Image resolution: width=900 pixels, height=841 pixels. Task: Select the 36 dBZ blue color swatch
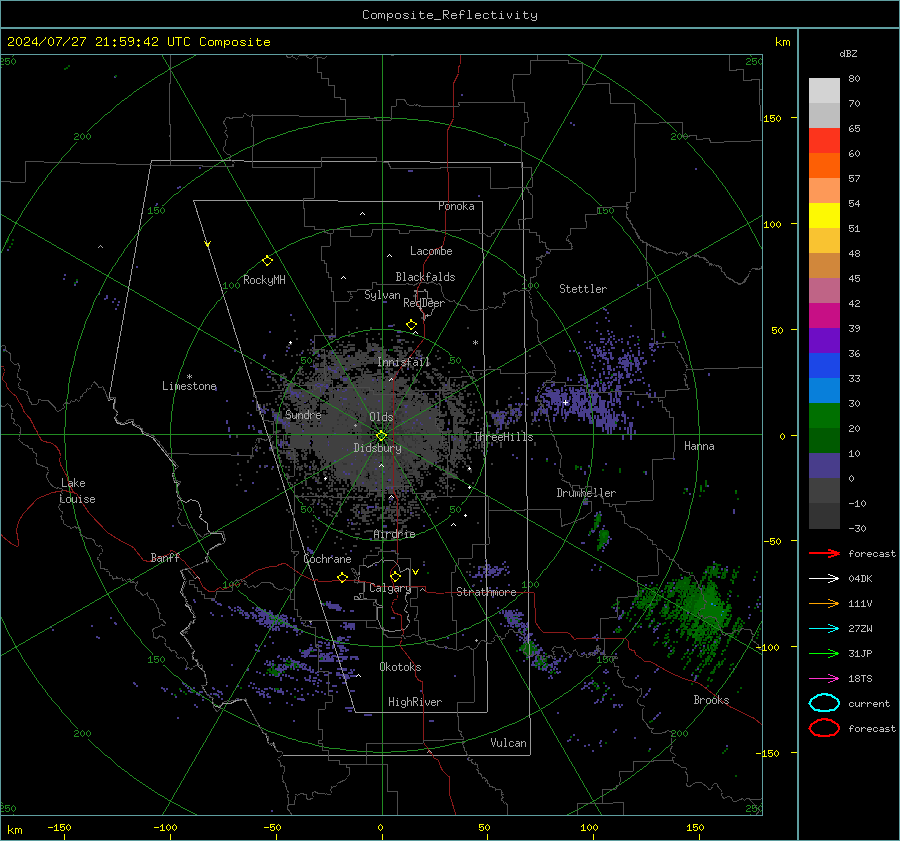[x=824, y=366]
